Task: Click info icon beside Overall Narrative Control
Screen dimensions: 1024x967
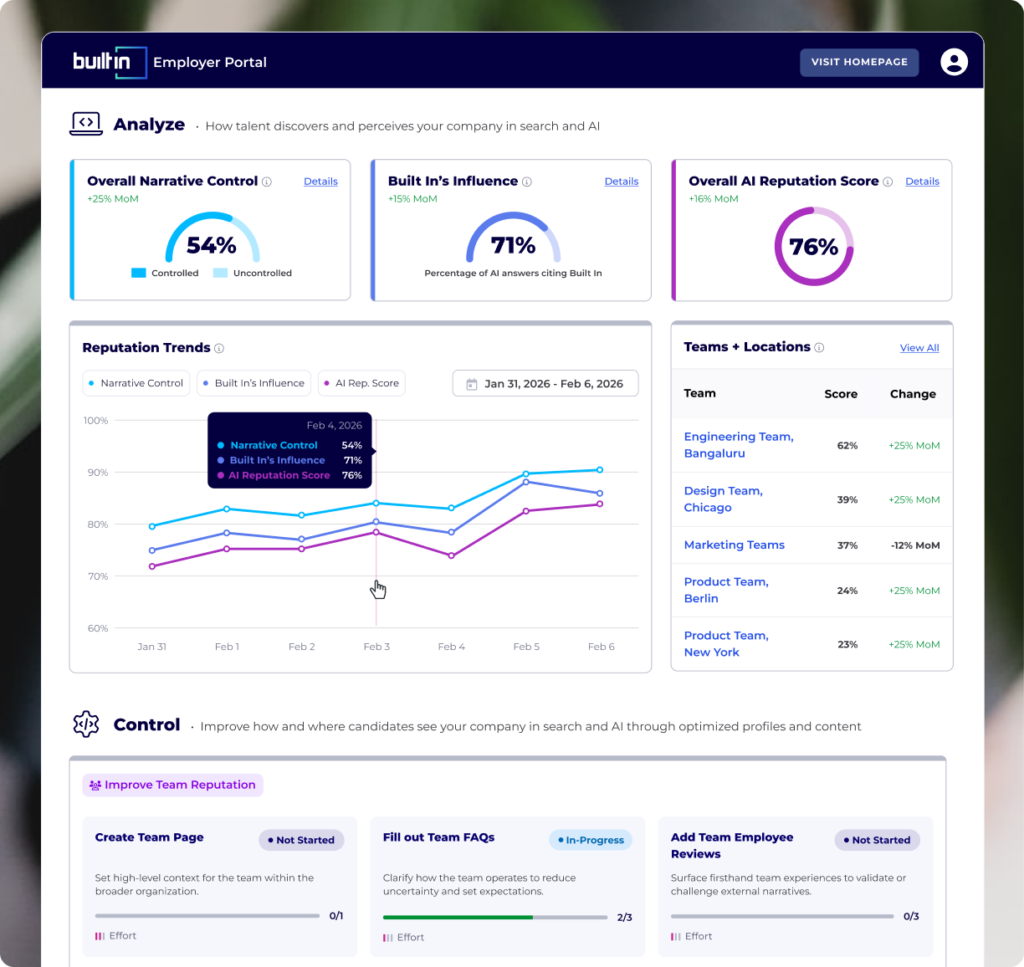Action: [x=267, y=182]
